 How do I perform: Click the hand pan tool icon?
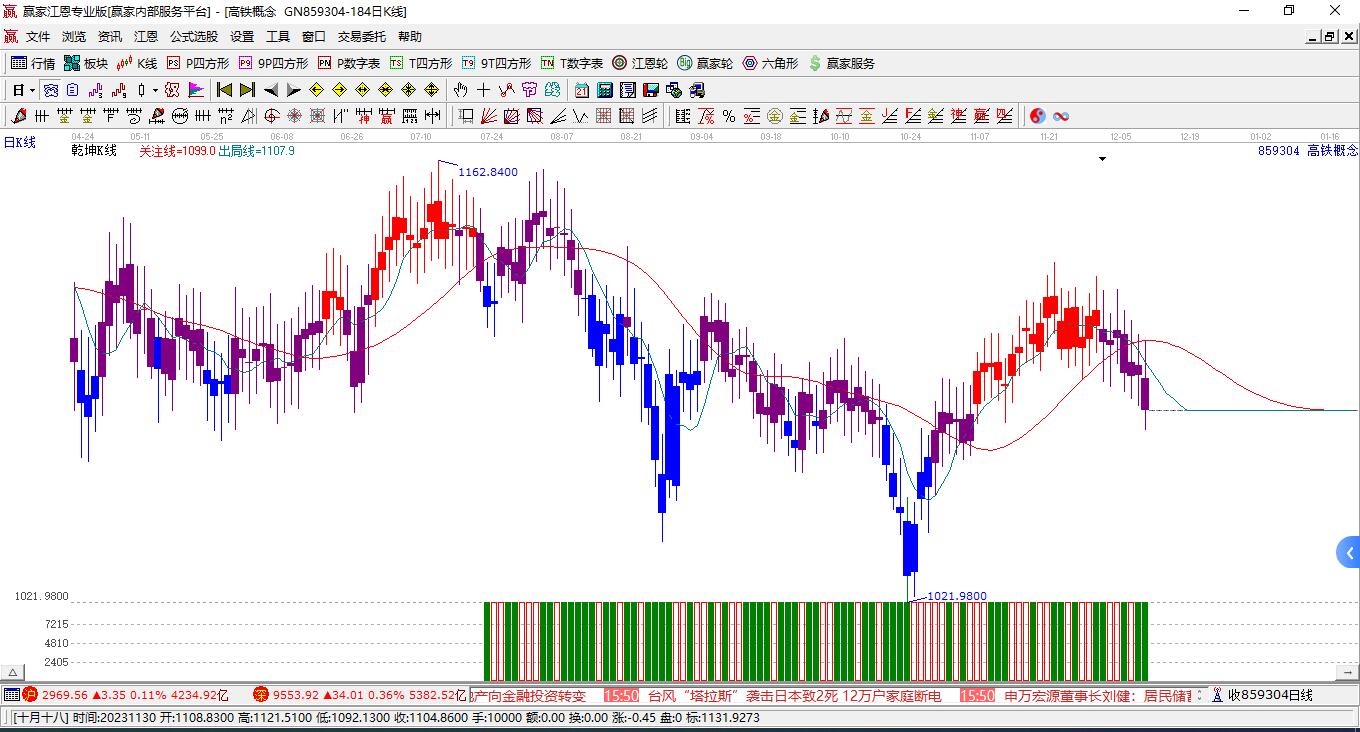pyautogui.click(x=460, y=90)
